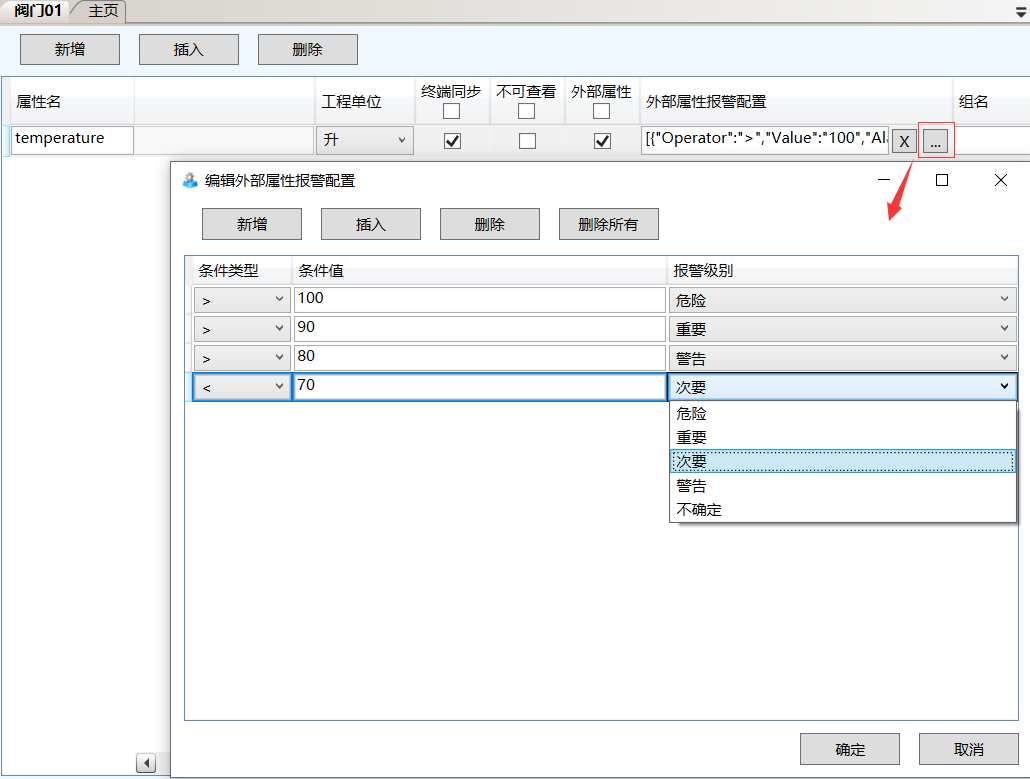This screenshot has width=1030, height=779.
Task: Switch to the 主页 tab
Action: point(103,11)
